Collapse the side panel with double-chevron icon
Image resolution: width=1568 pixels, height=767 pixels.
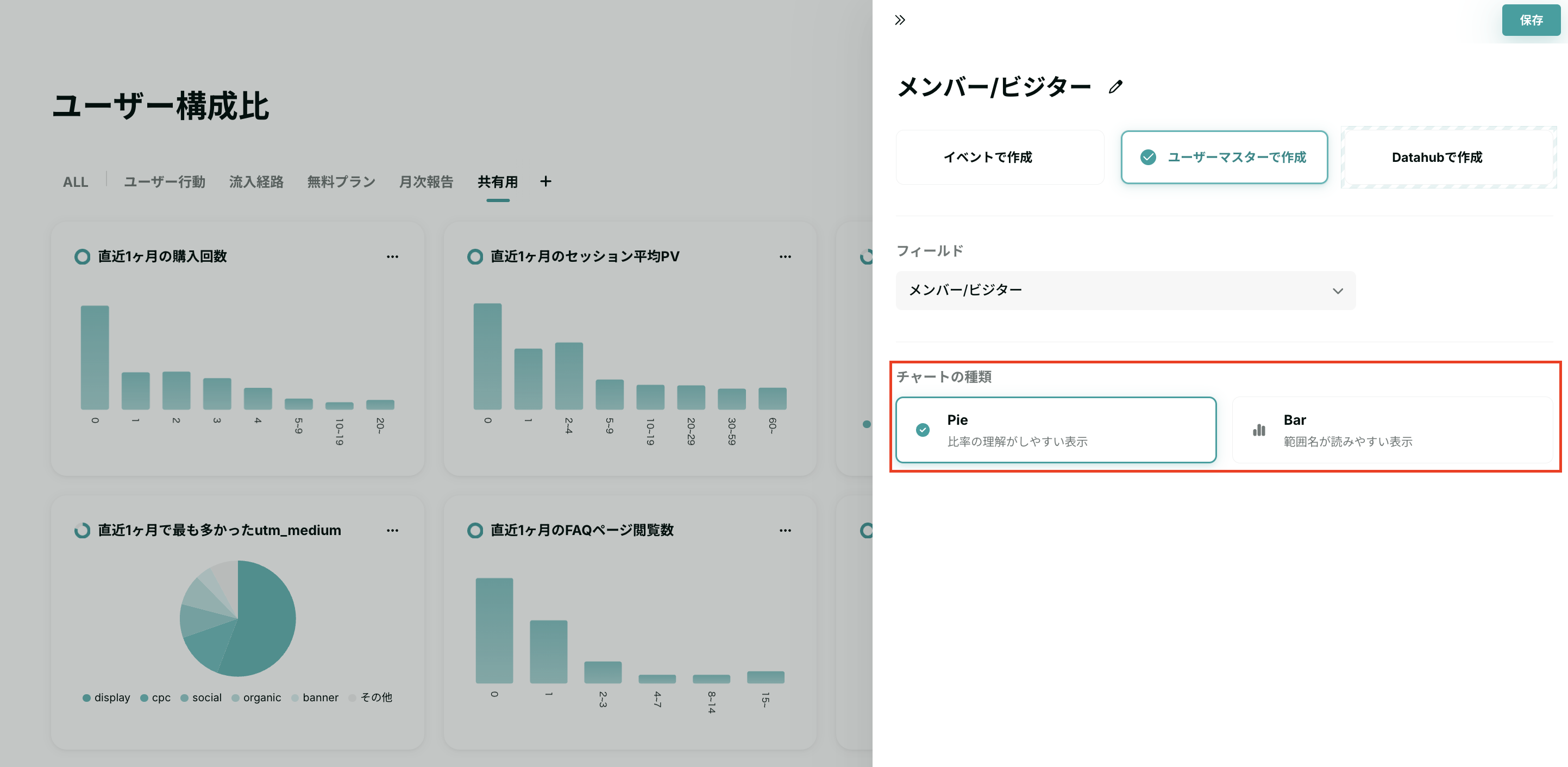tap(900, 20)
